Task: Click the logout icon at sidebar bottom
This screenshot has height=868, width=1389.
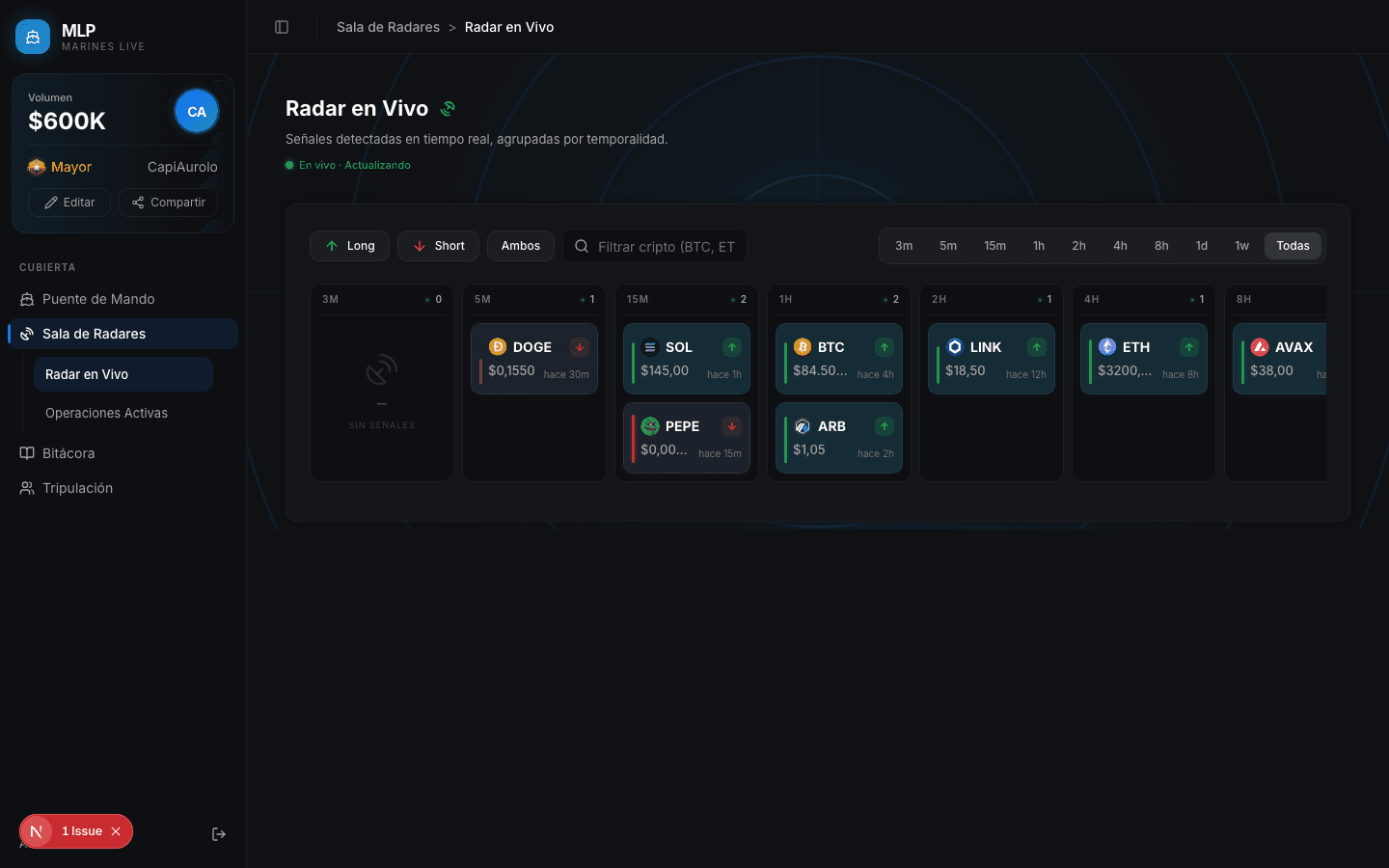Action: [219, 834]
